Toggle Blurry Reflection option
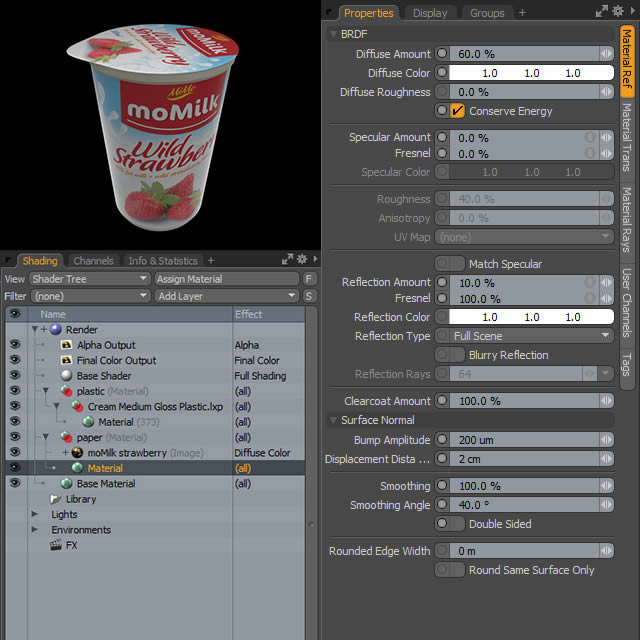The width and height of the screenshot is (640, 640). (449, 355)
